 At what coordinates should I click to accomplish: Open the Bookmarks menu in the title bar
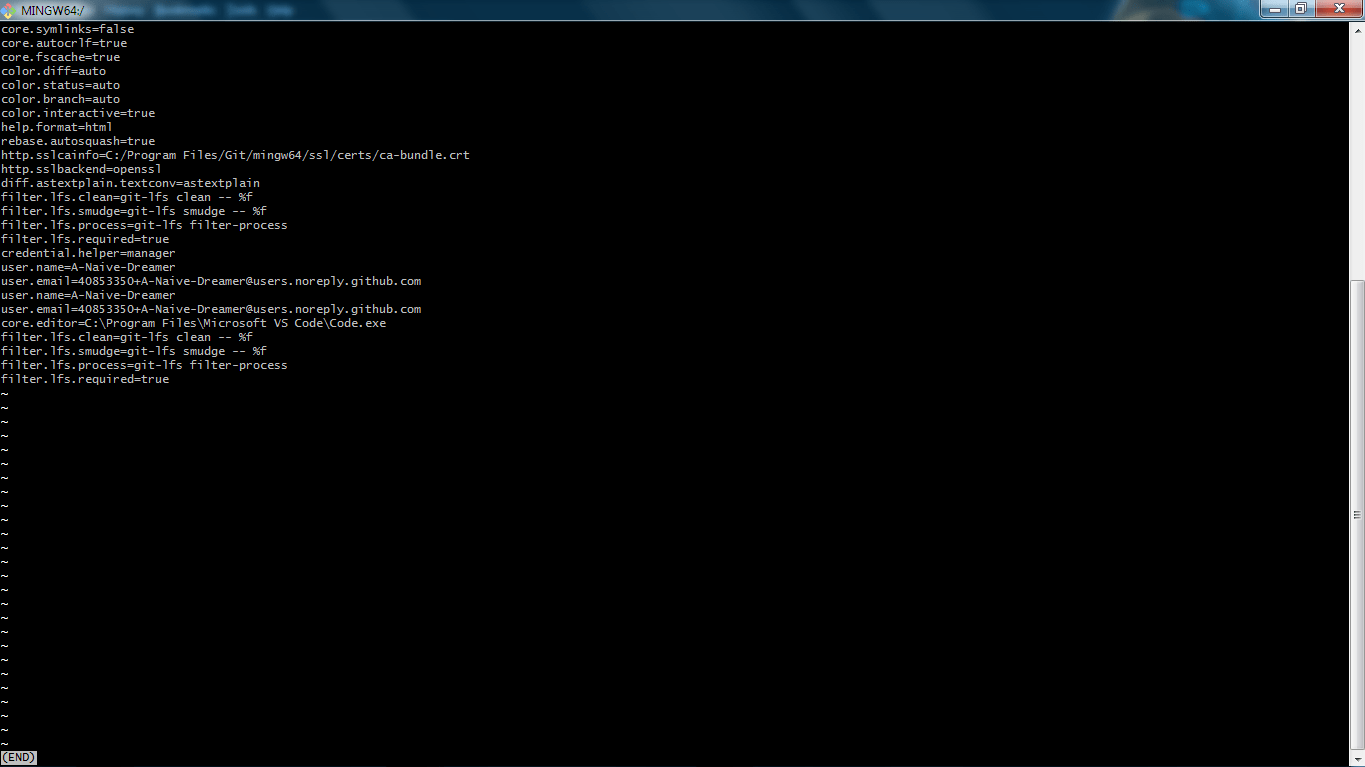tap(184, 9)
